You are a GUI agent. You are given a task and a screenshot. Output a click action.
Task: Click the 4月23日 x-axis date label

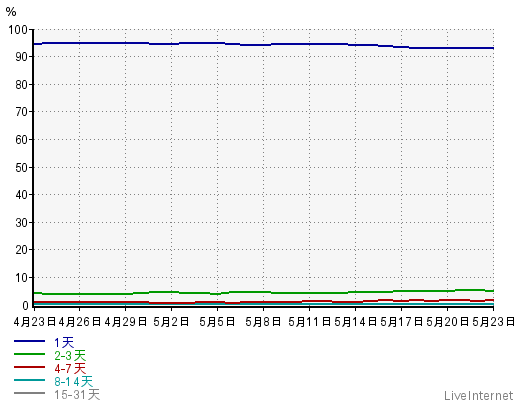coord(35,322)
